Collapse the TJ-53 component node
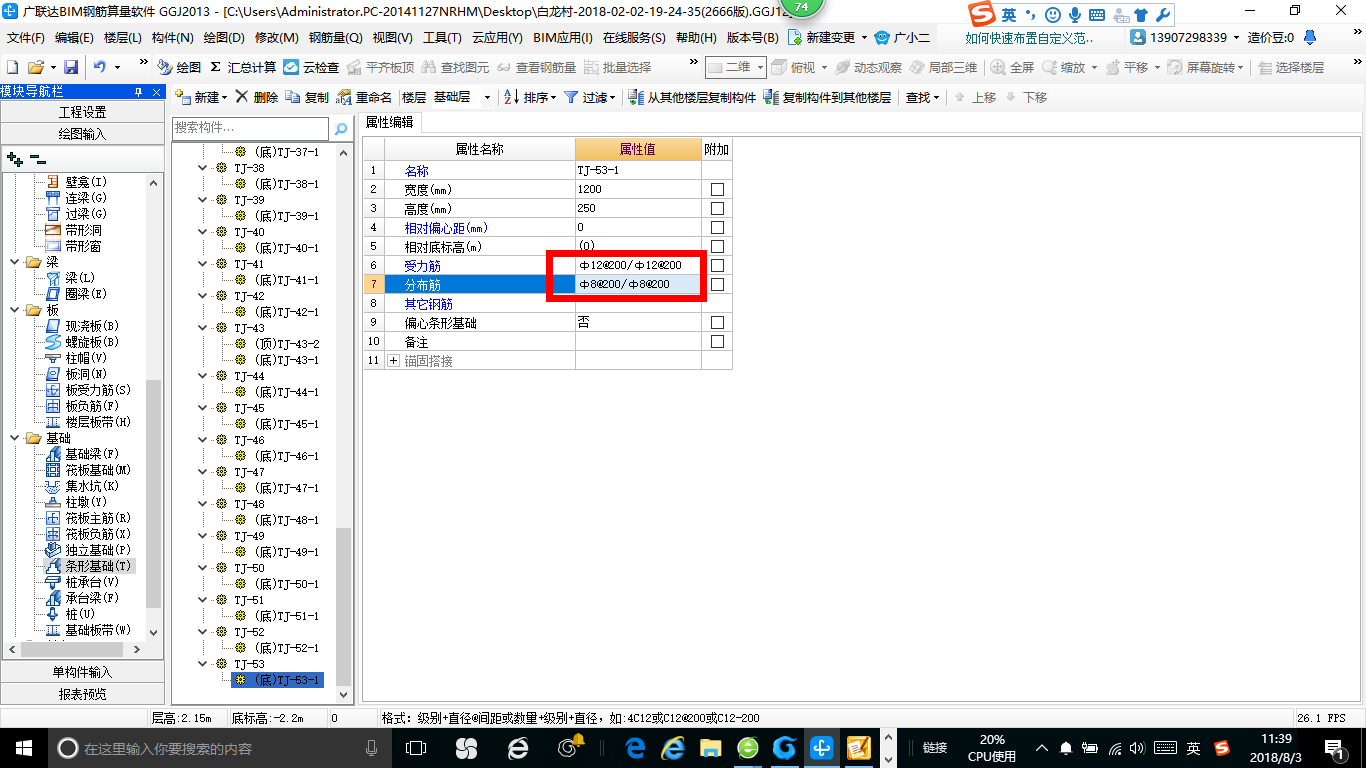Viewport: 1366px width, 768px height. click(x=203, y=664)
